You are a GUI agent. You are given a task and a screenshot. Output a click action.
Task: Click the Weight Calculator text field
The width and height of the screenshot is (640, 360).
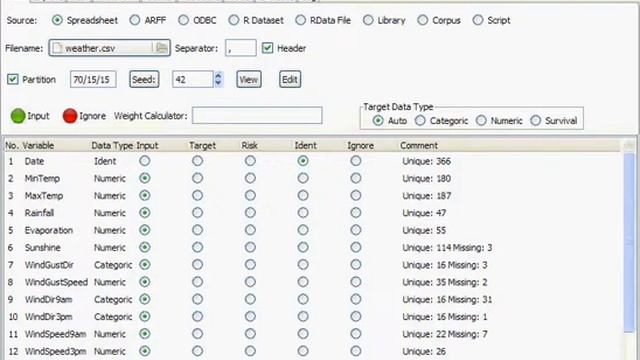[x=257, y=116]
